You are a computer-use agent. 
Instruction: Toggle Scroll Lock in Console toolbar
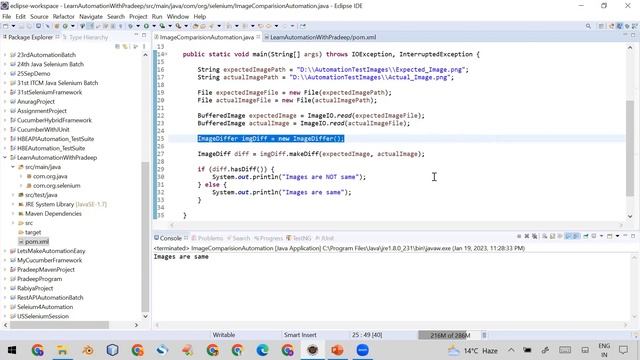[x=552, y=236]
